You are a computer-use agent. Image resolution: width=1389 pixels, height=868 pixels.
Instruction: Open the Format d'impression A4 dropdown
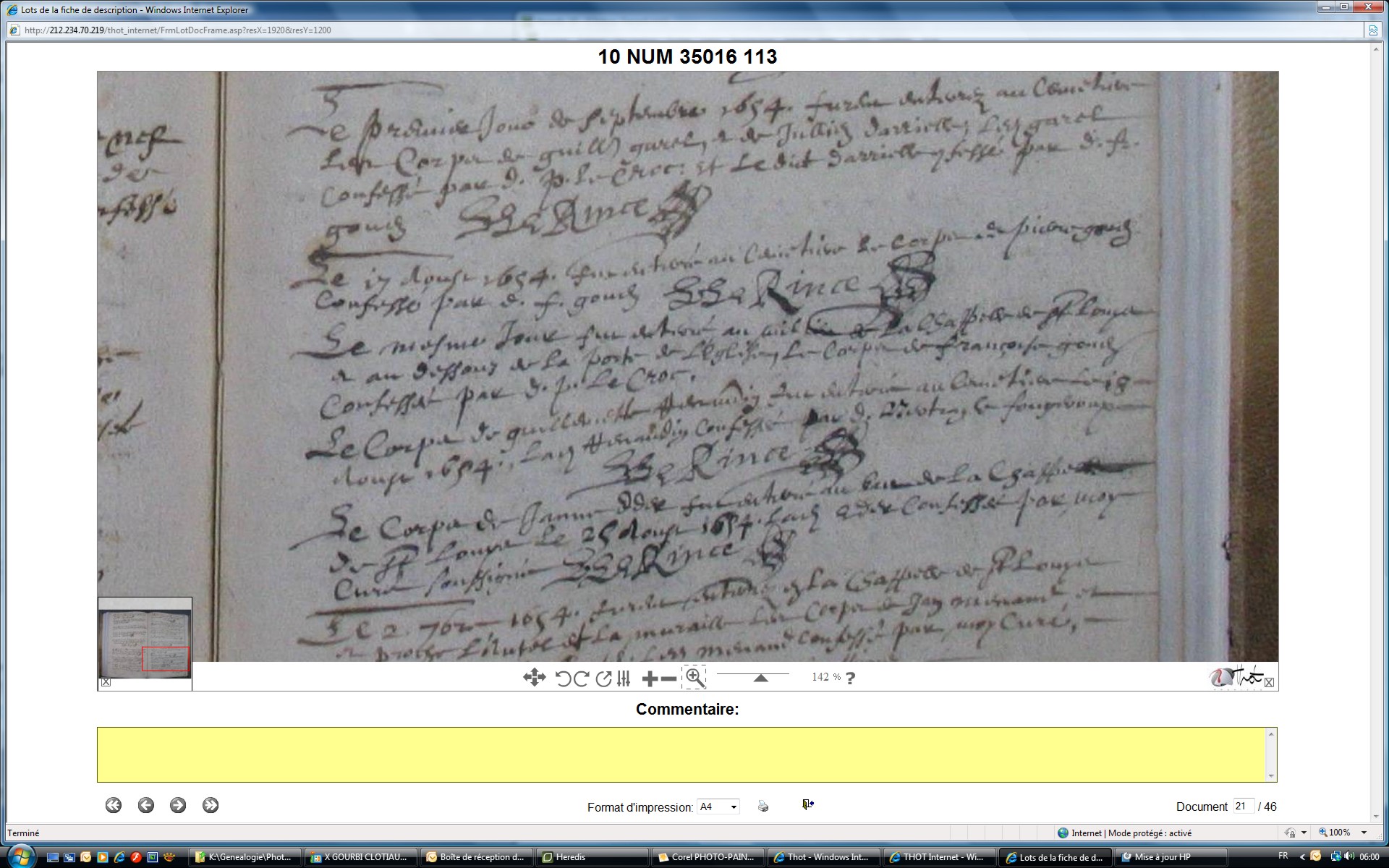pyautogui.click(x=718, y=807)
